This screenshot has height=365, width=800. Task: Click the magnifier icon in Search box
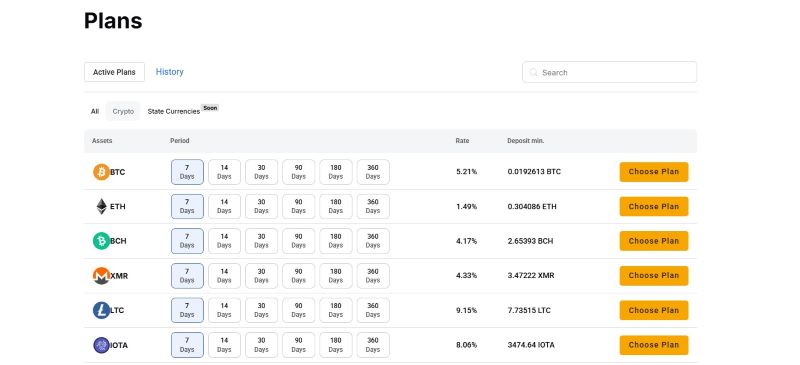click(534, 72)
